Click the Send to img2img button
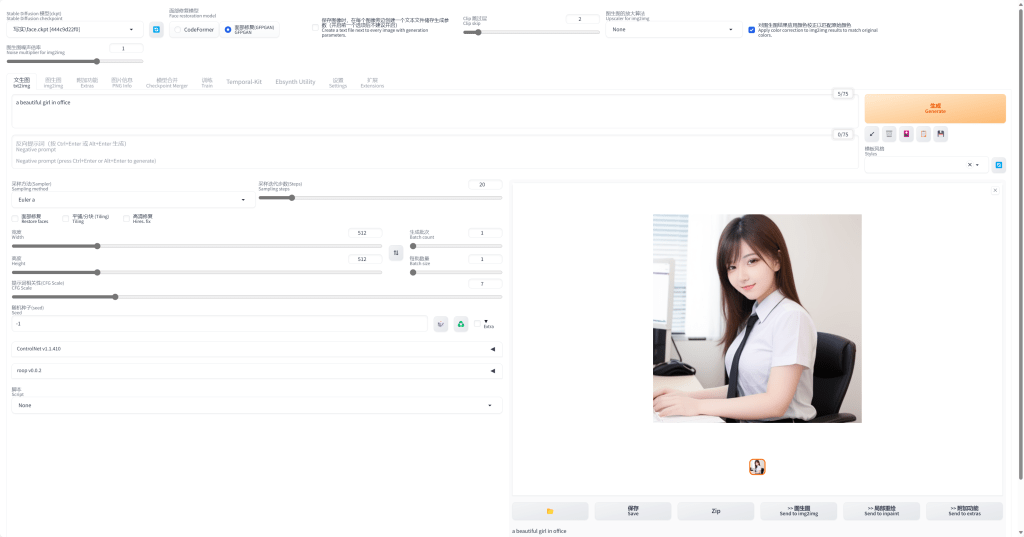Screen dimensions: 1024x537 [x=798, y=511]
